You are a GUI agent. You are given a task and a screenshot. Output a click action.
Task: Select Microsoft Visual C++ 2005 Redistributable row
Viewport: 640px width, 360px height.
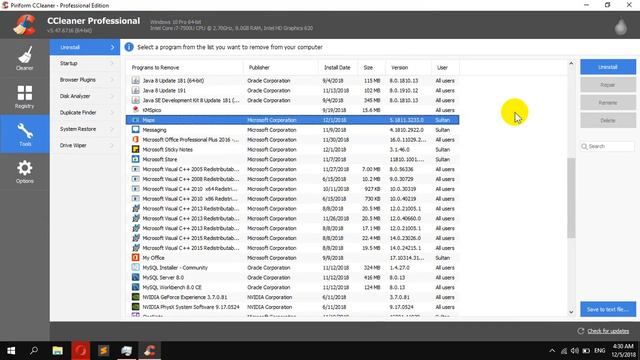(292, 169)
